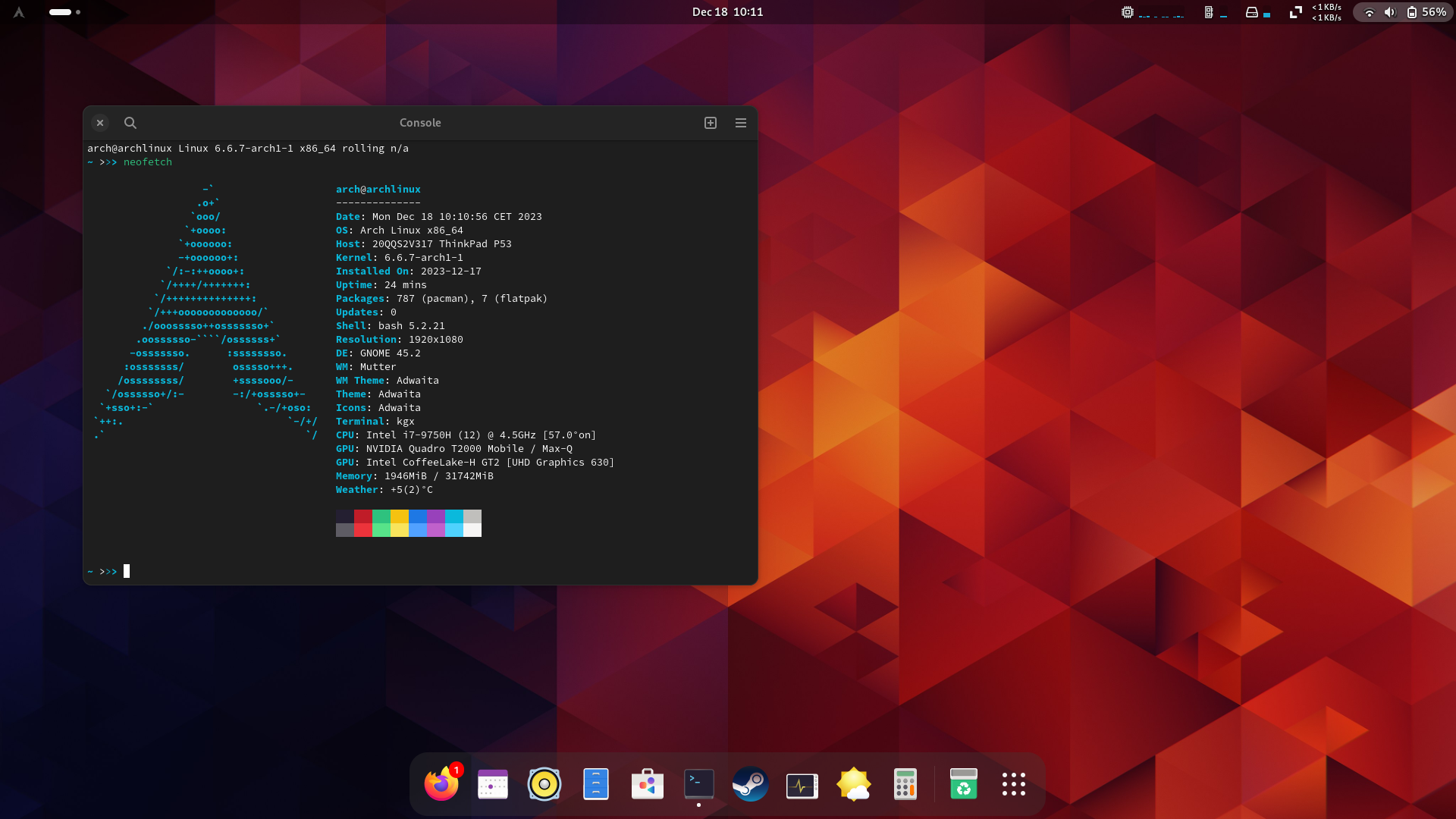Click the 'arch@archlinux' neofetch header
This screenshot has height=819, width=1456.
(378, 190)
